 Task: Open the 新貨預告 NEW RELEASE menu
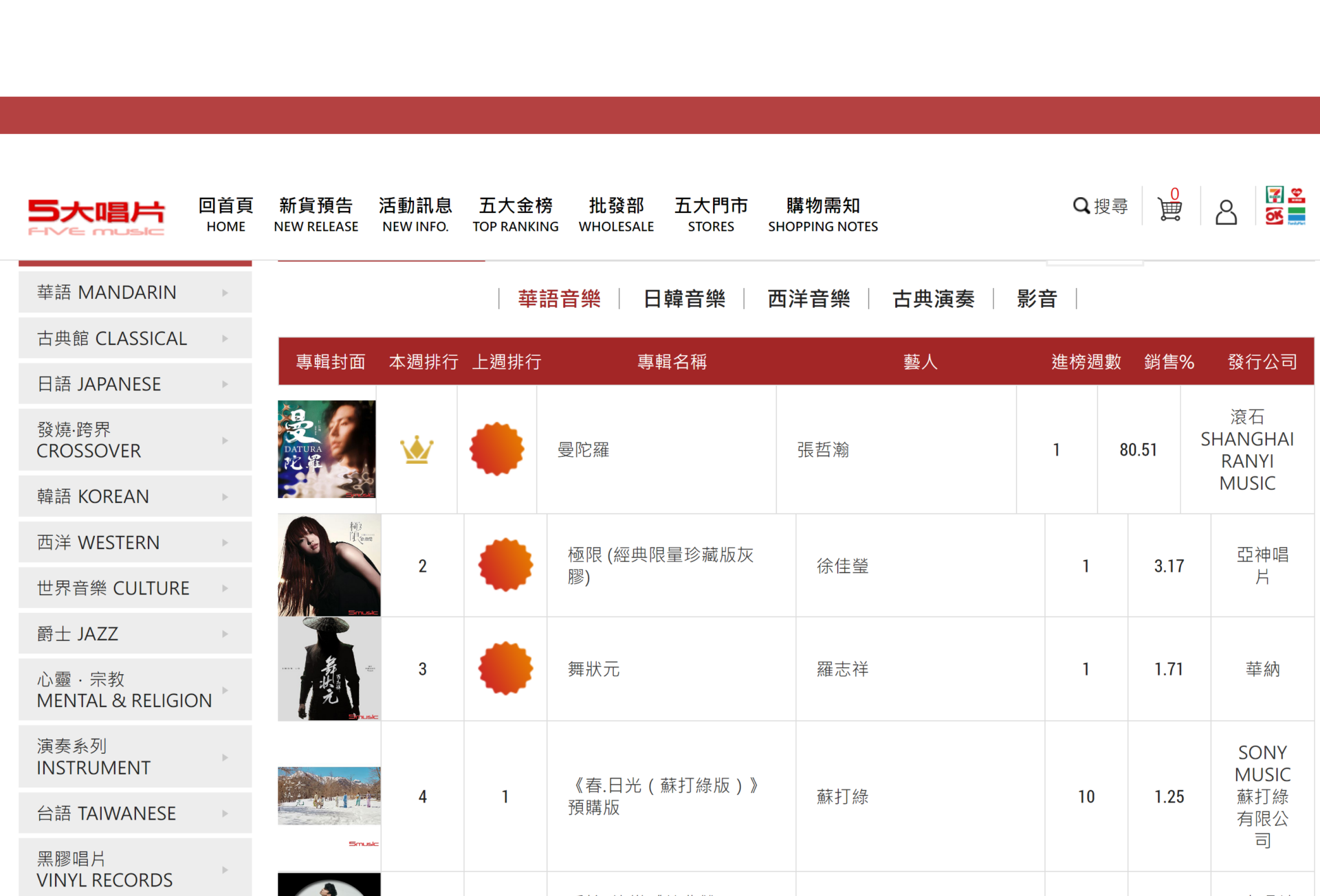[316, 215]
